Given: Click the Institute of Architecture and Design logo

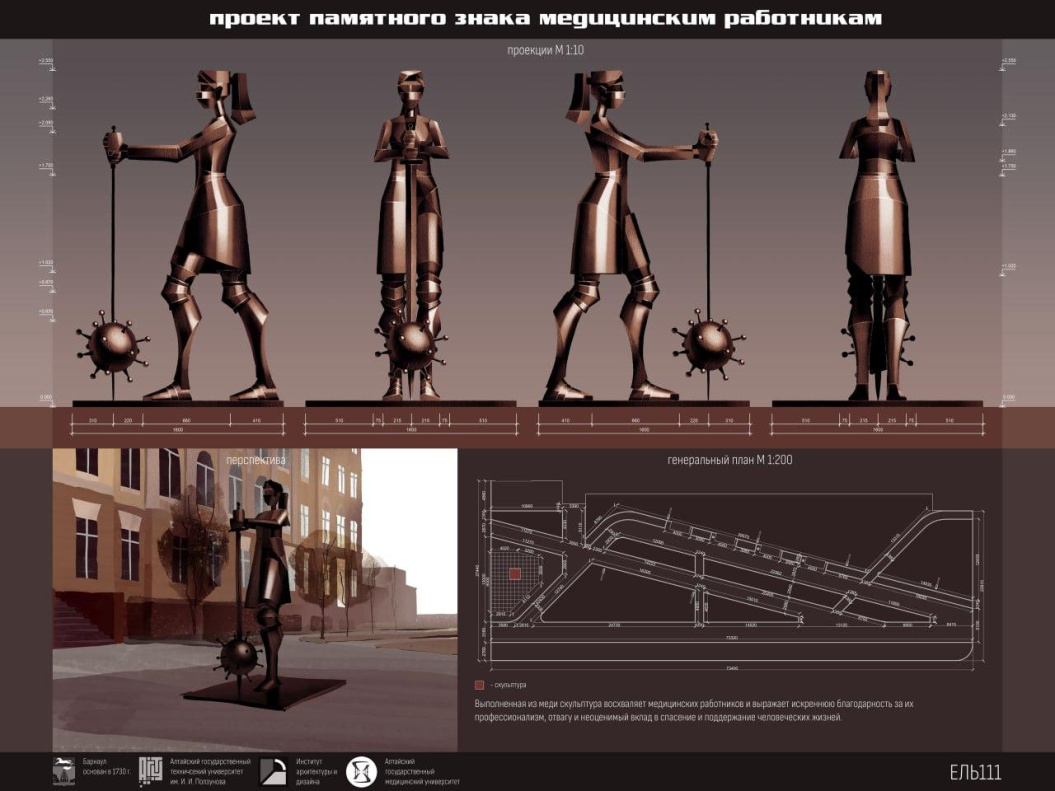Looking at the screenshot, I should point(273,771).
